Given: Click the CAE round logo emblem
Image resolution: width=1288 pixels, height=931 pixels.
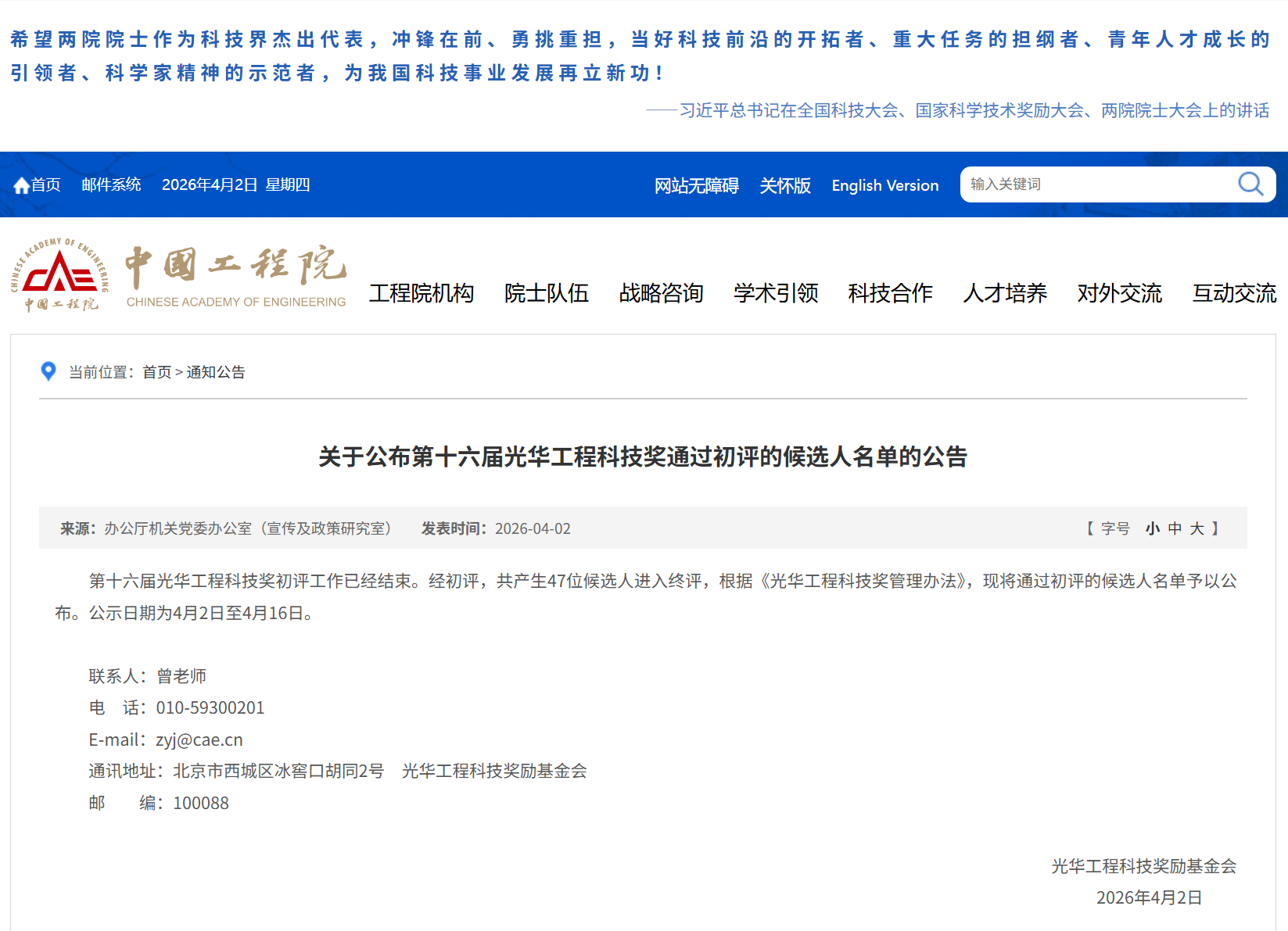Looking at the screenshot, I should (59, 274).
